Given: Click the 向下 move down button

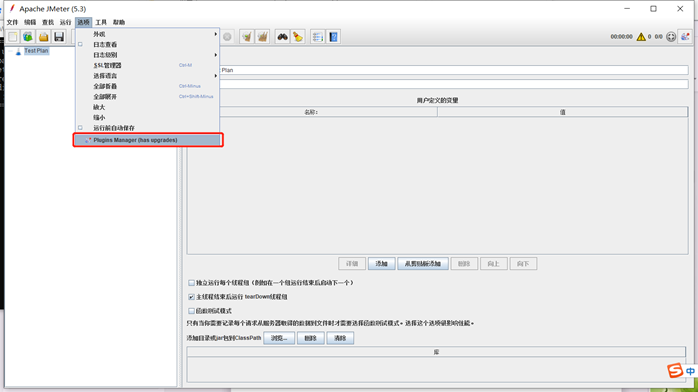Looking at the screenshot, I should 523,264.
